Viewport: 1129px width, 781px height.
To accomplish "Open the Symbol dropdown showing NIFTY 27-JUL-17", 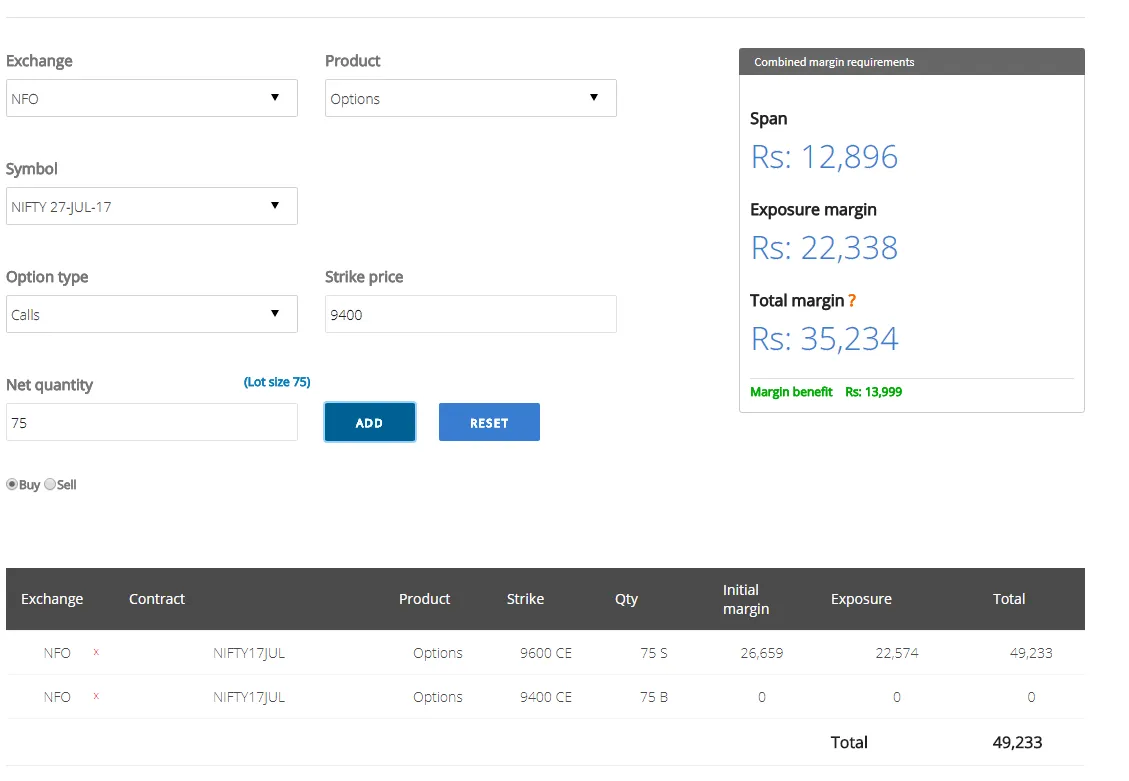I will tap(151, 205).
